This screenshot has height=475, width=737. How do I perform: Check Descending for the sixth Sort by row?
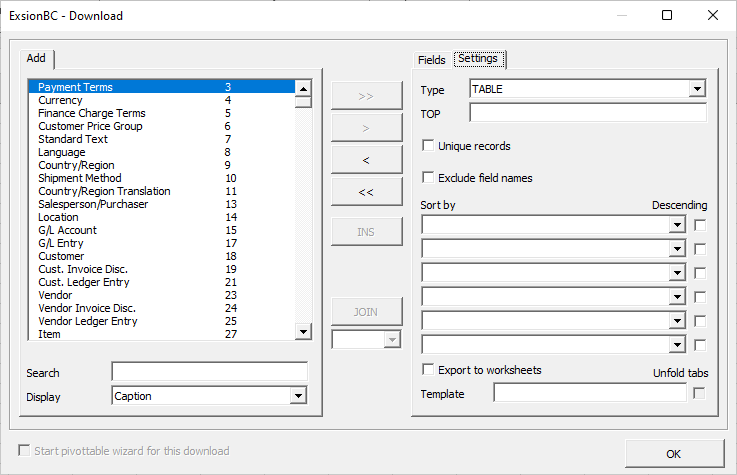(700, 345)
